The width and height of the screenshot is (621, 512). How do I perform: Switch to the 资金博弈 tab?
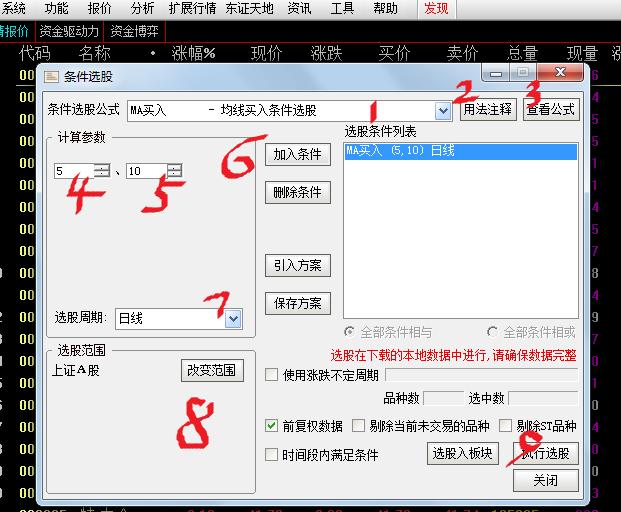134,31
